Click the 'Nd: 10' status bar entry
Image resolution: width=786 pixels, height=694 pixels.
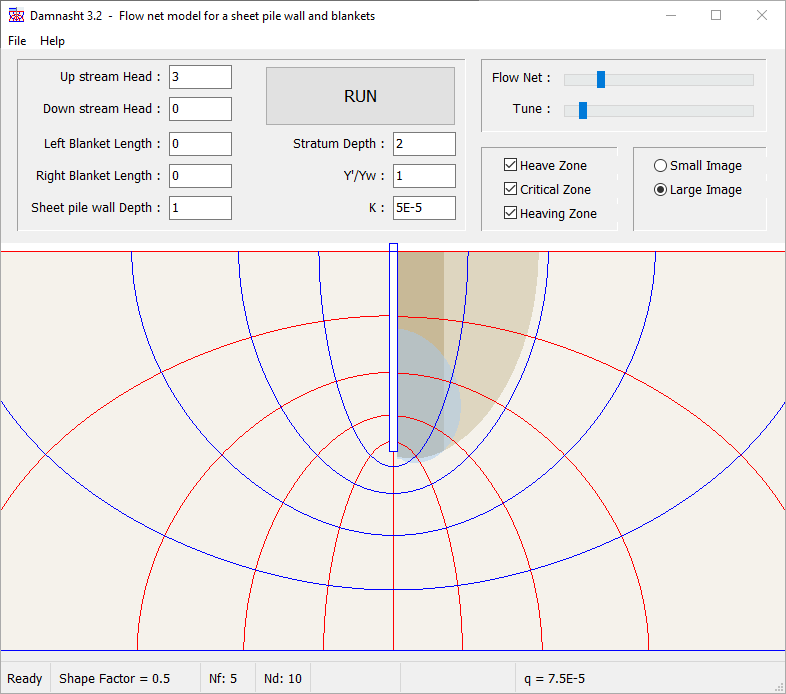(283, 678)
